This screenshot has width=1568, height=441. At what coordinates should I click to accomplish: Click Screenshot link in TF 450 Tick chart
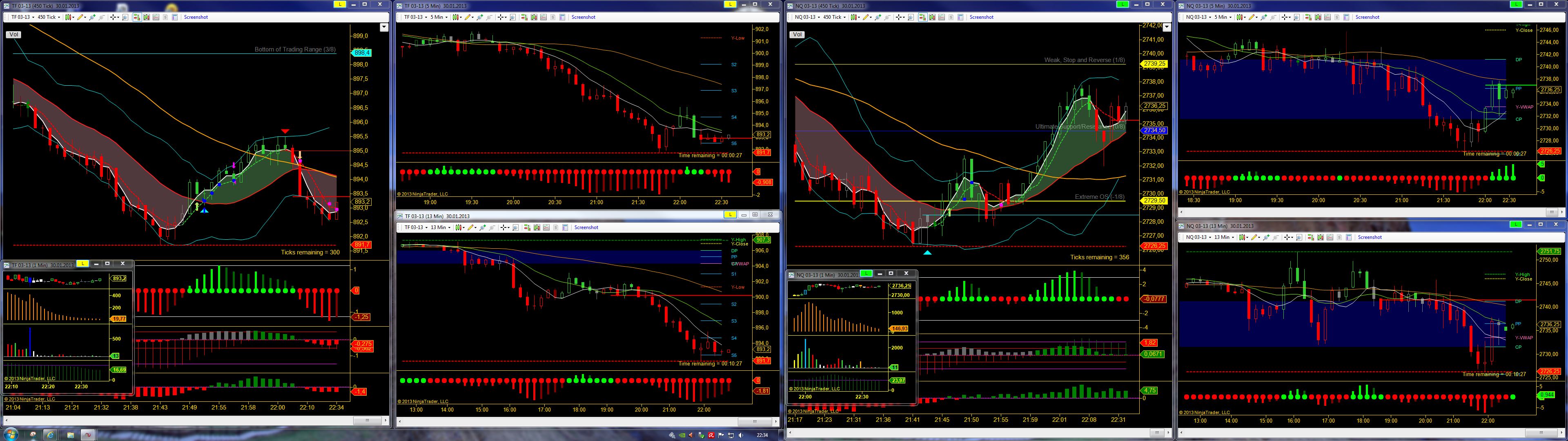point(196,17)
